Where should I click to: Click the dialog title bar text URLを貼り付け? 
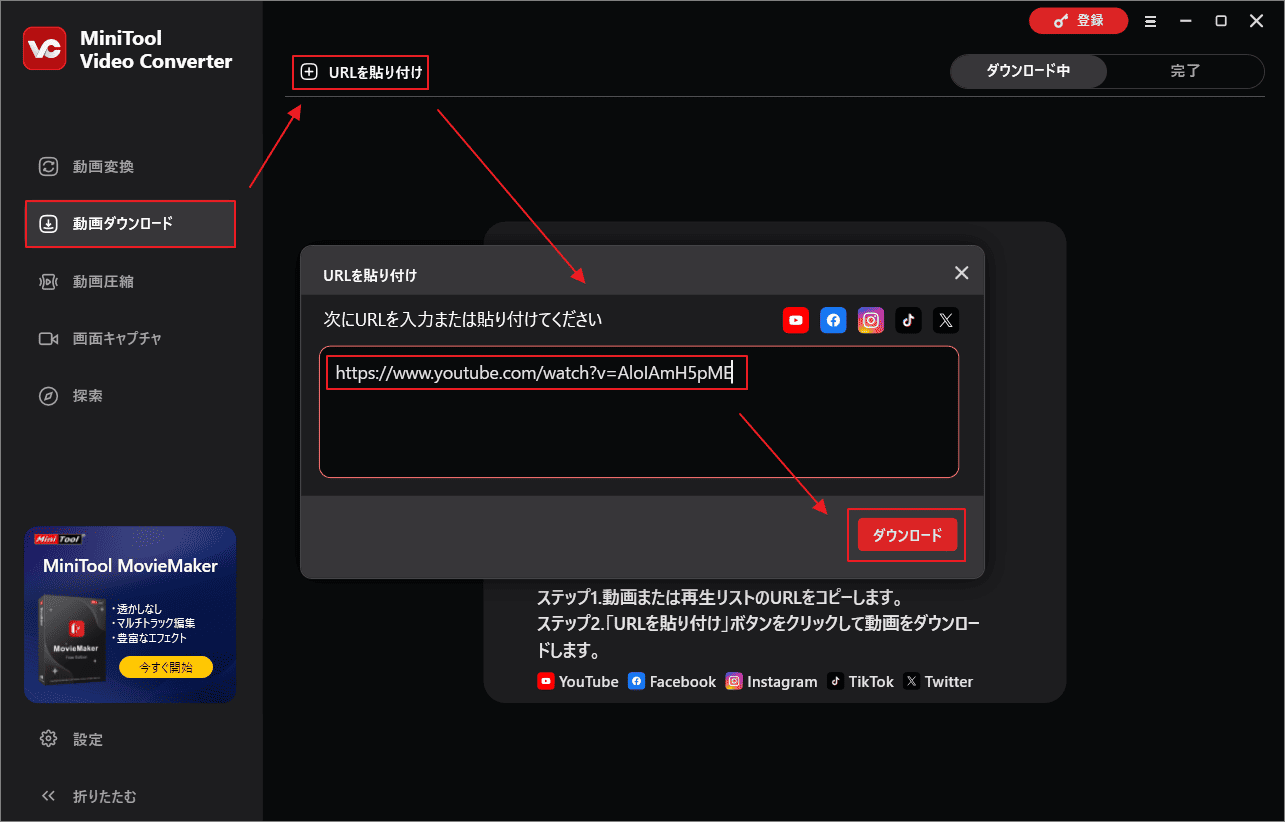click(370, 274)
